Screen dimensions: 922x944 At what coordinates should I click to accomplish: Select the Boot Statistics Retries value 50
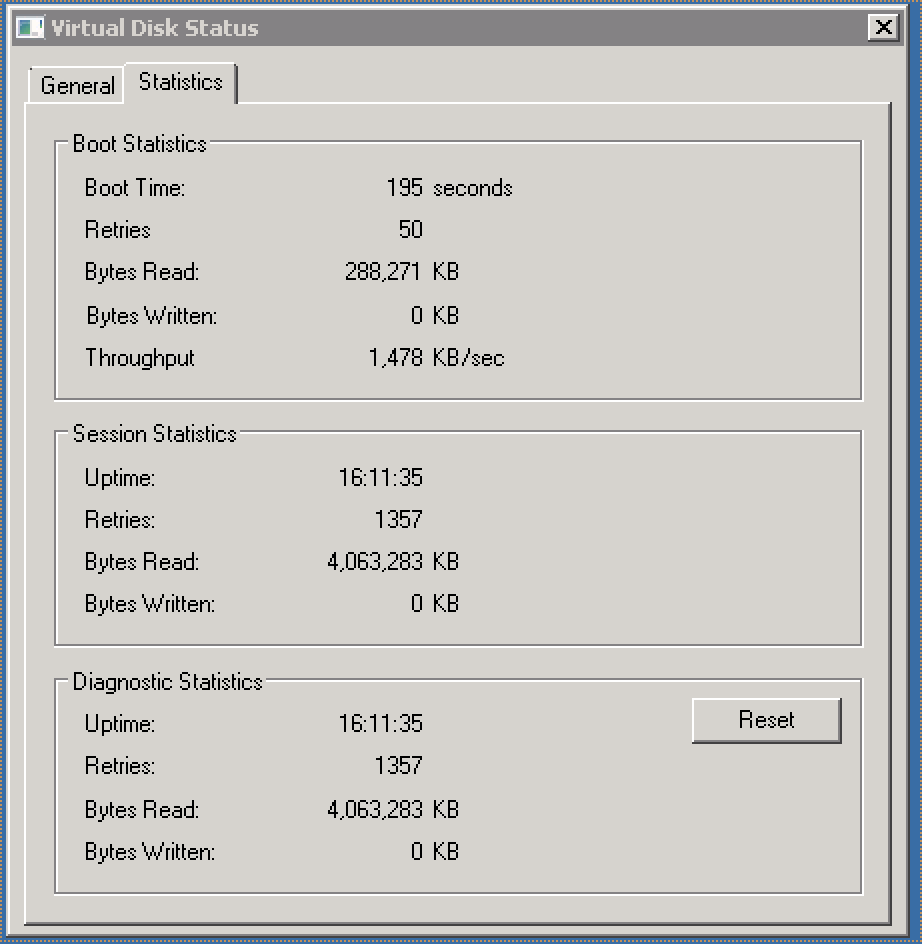click(411, 229)
